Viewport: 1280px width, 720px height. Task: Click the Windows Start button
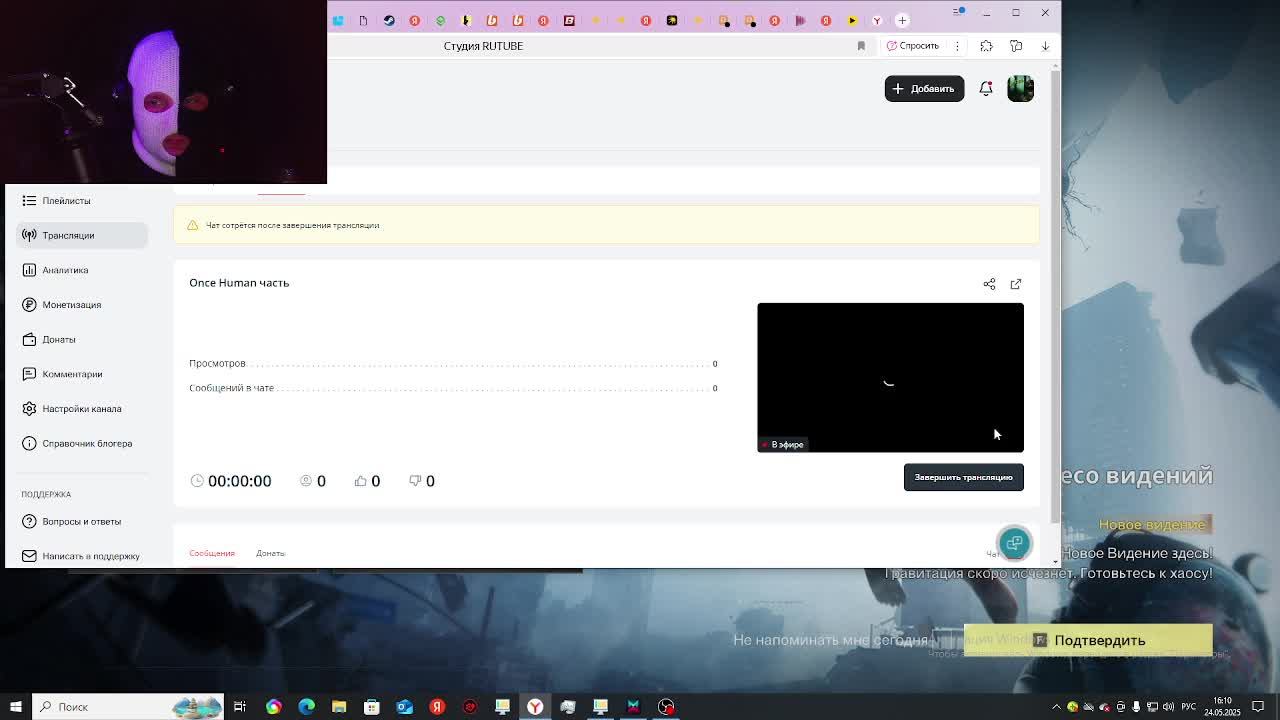pyautogui.click(x=15, y=707)
